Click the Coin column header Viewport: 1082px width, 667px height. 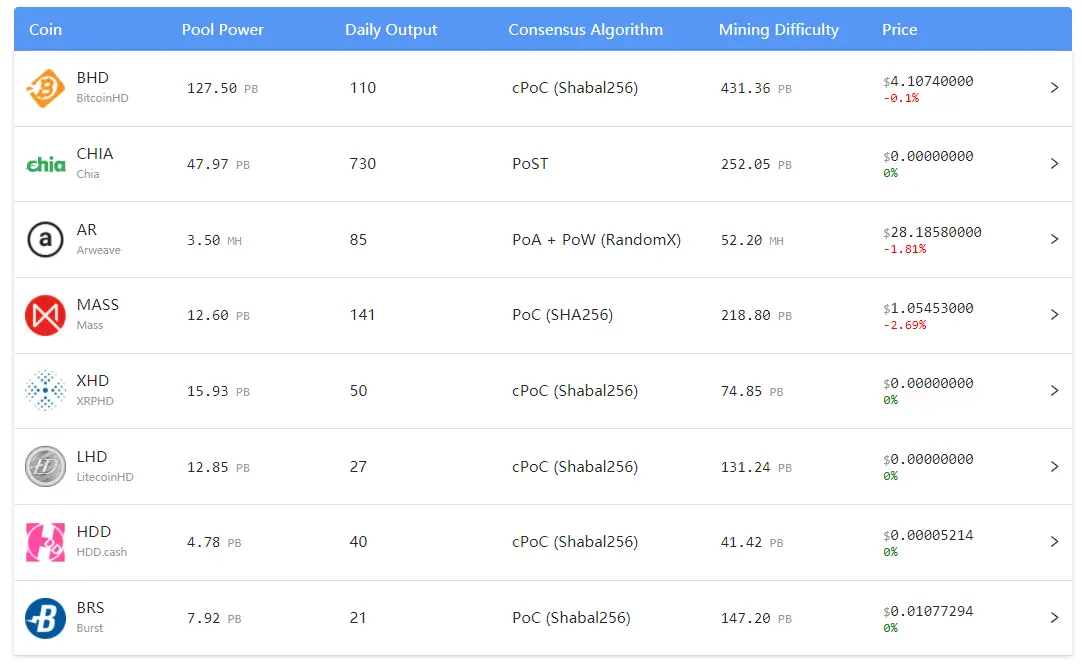(46, 30)
